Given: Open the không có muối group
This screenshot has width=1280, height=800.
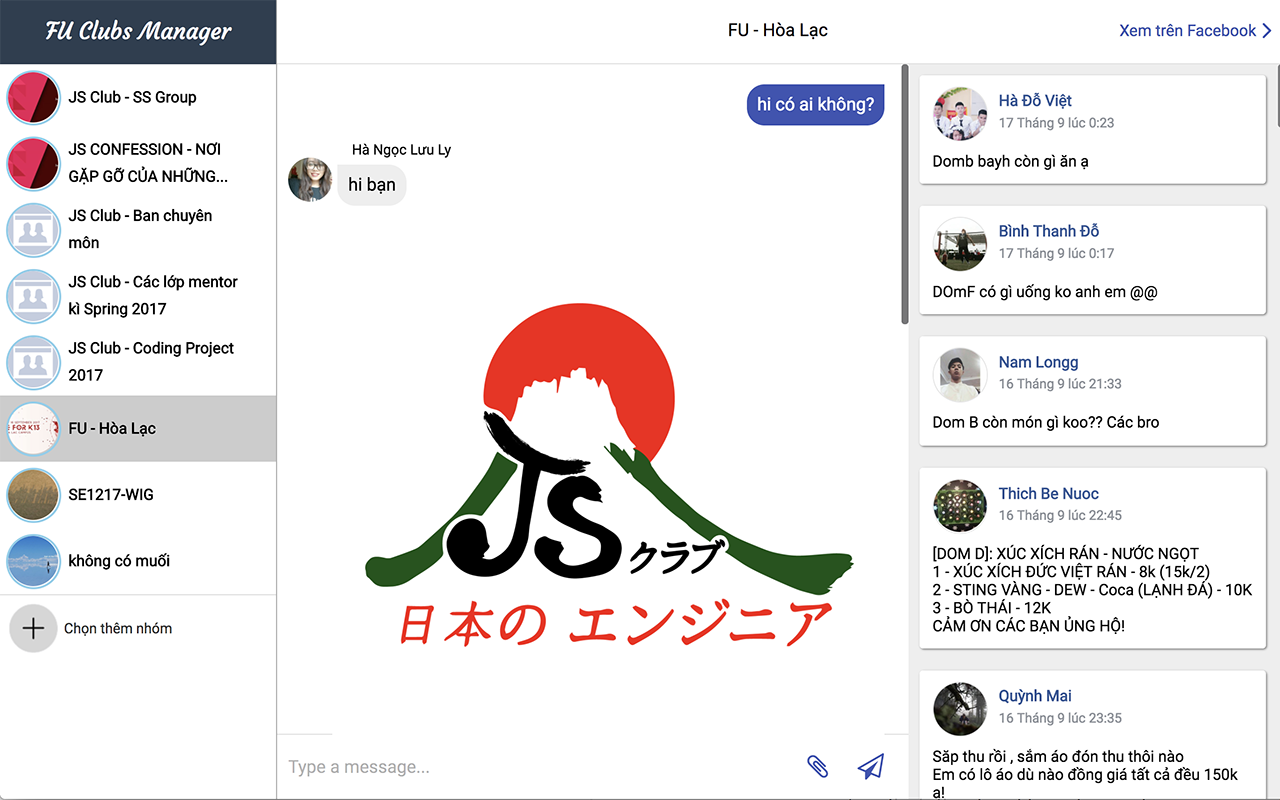Looking at the screenshot, I should [x=138, y=561].
